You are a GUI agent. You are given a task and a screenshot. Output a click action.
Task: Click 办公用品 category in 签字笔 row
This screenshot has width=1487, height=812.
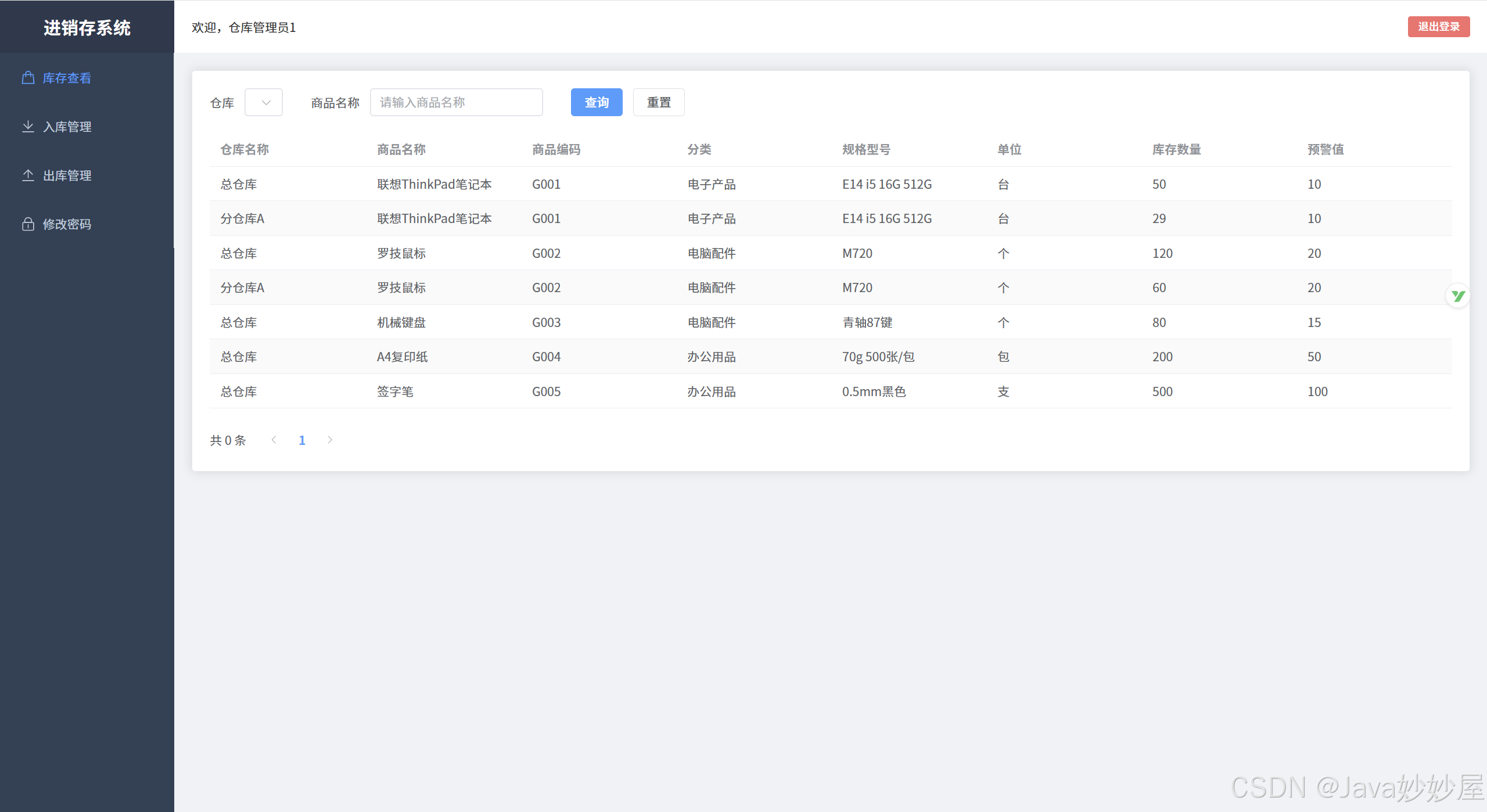[x=712, y=391]
